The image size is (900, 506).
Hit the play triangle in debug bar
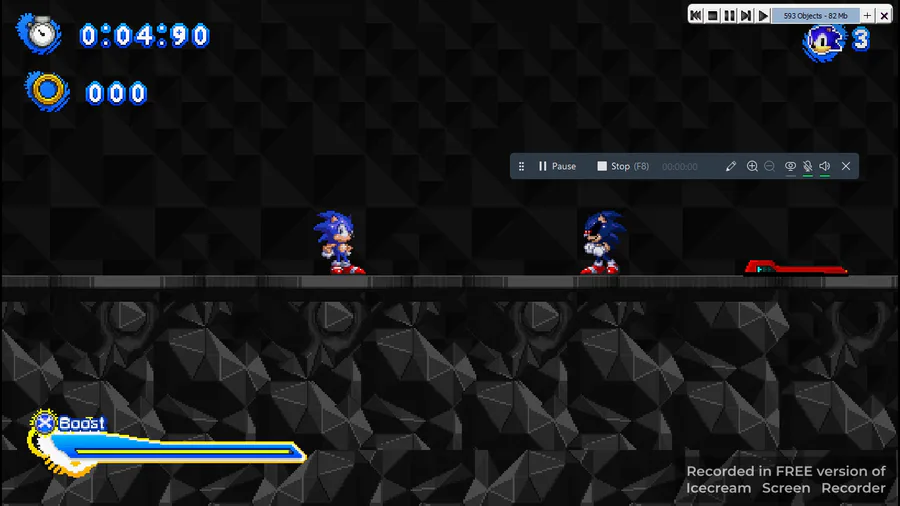click(x=763, y=15)
